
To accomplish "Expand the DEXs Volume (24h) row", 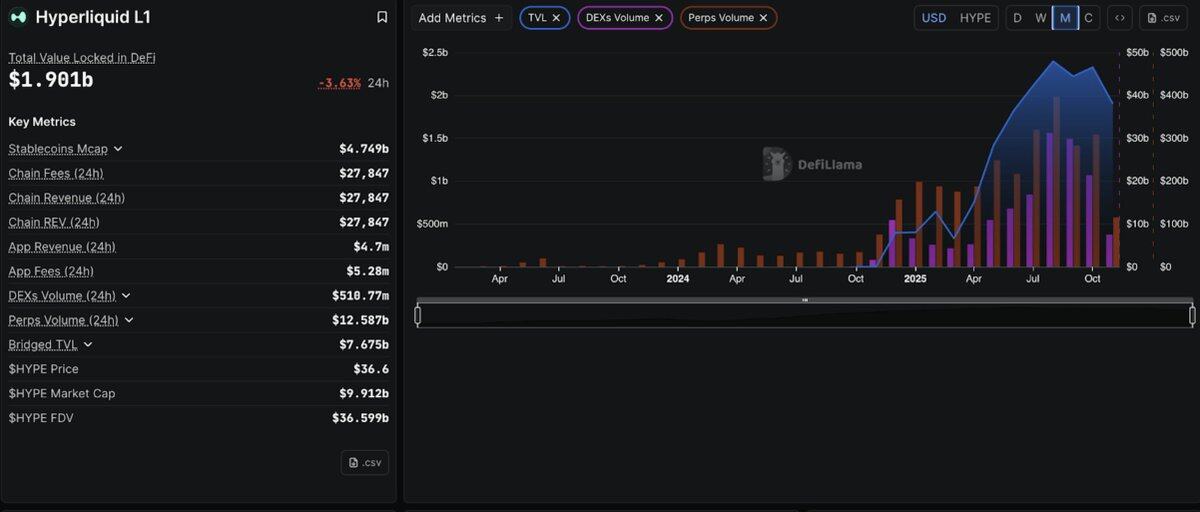I will [x=126, y=296].
